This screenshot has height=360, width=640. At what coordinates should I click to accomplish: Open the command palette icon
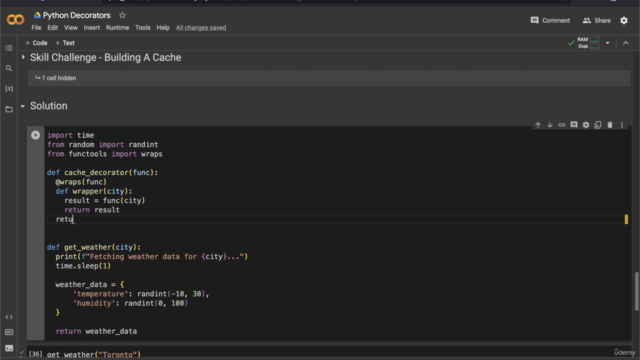tap(9, 332)
